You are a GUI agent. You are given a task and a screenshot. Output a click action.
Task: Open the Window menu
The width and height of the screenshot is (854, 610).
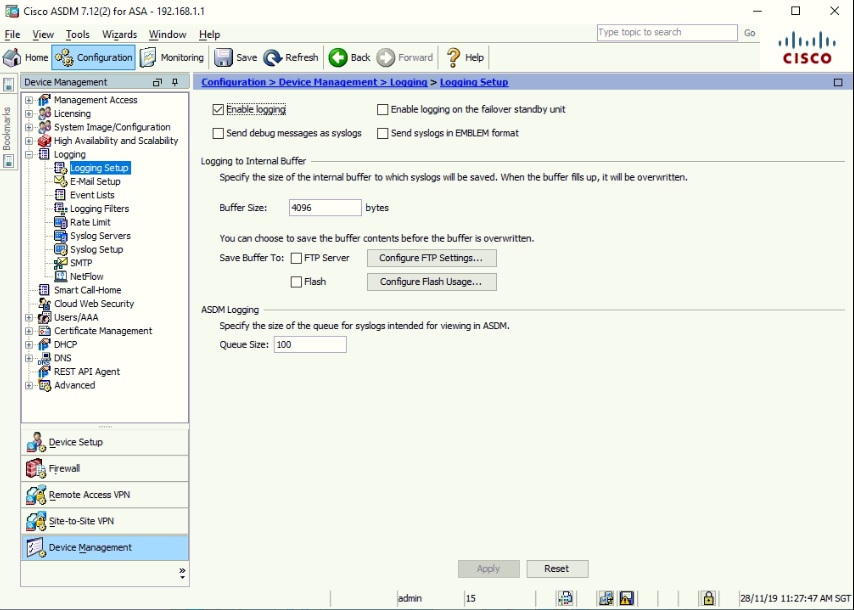pos(167,34)
